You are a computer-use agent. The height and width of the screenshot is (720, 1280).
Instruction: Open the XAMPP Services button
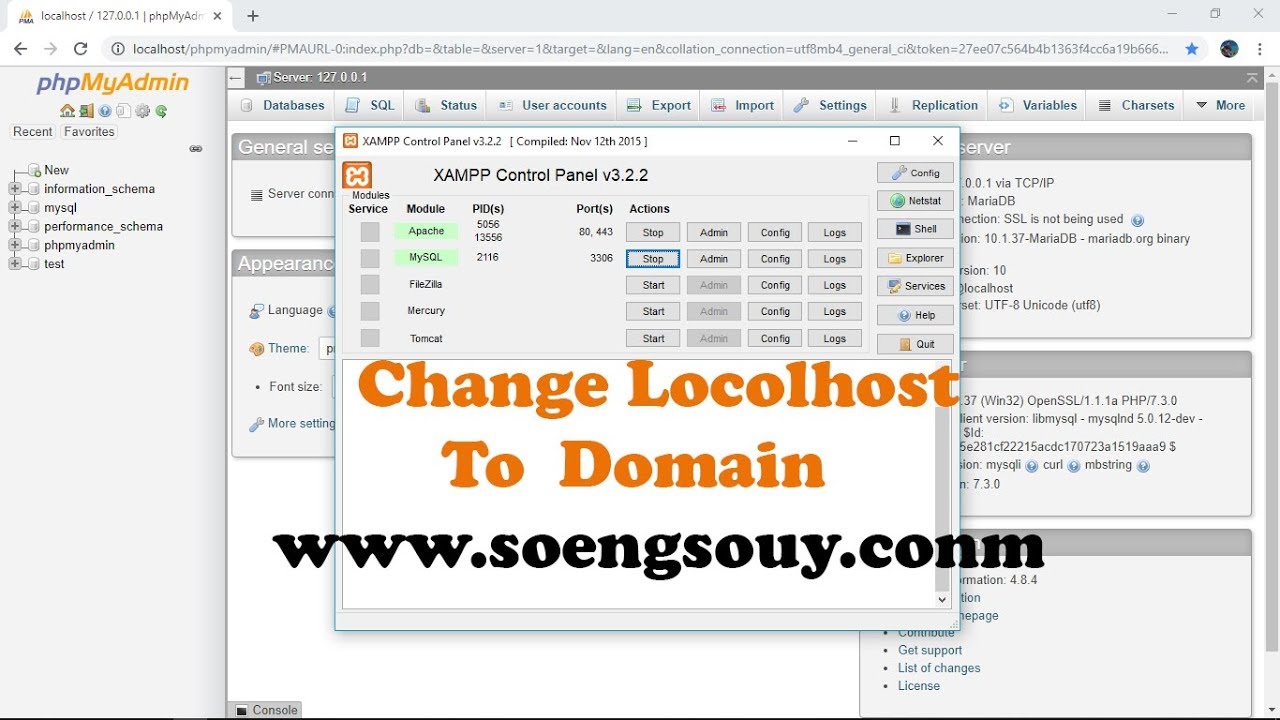(915, 286)
